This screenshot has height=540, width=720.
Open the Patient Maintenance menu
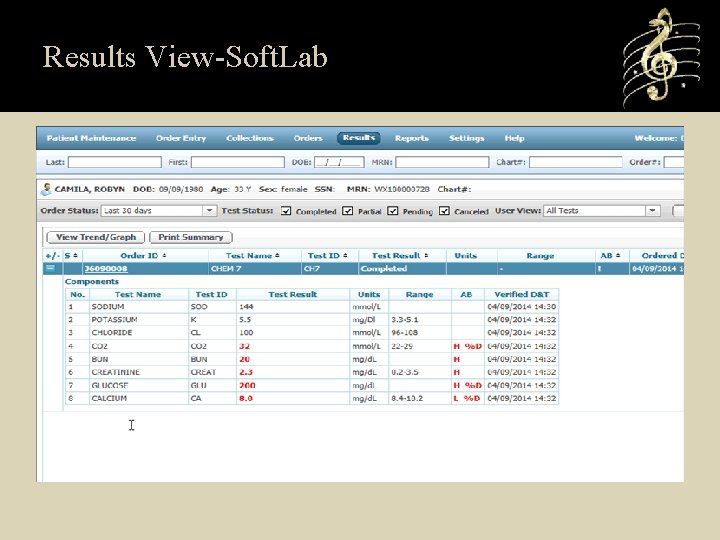click(x=91, y=138)
